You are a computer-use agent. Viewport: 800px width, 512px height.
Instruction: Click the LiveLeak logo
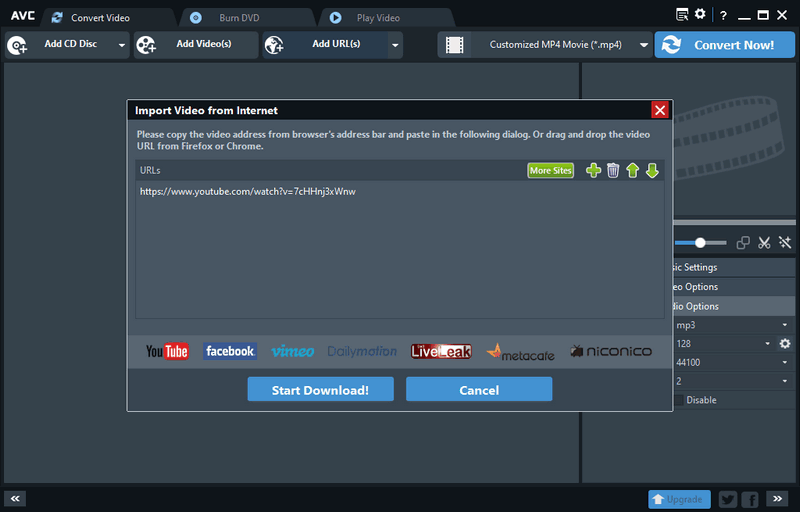point(441,351)
